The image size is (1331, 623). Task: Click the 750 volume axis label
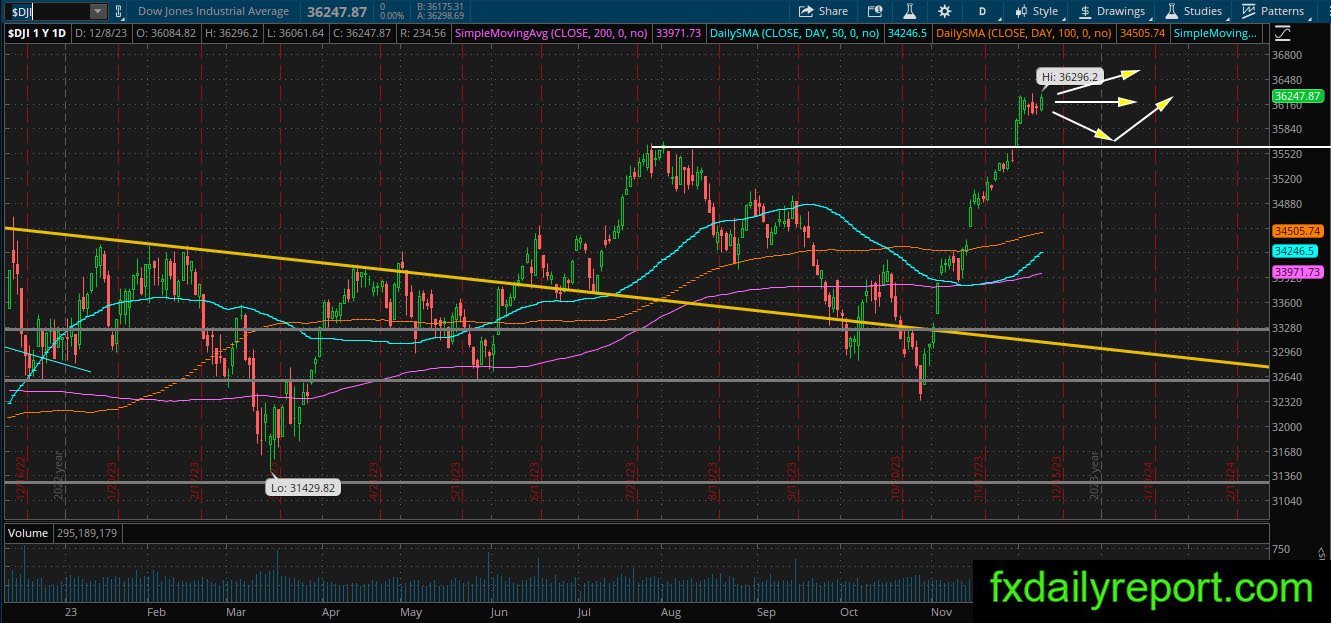click(1281, 550)
